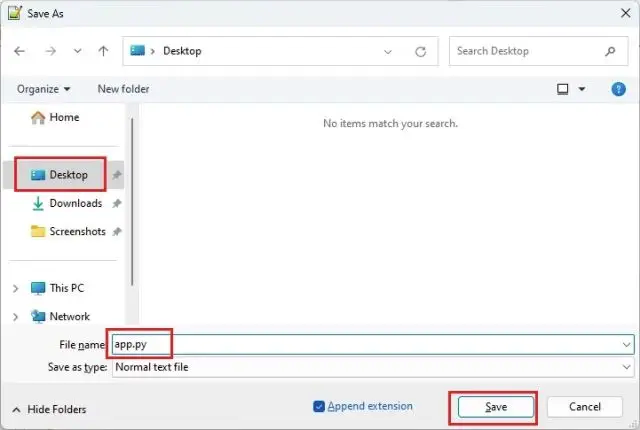Close the Save As dialog
The height and width of the screenshot is (430, 640).
coord(625,13)
